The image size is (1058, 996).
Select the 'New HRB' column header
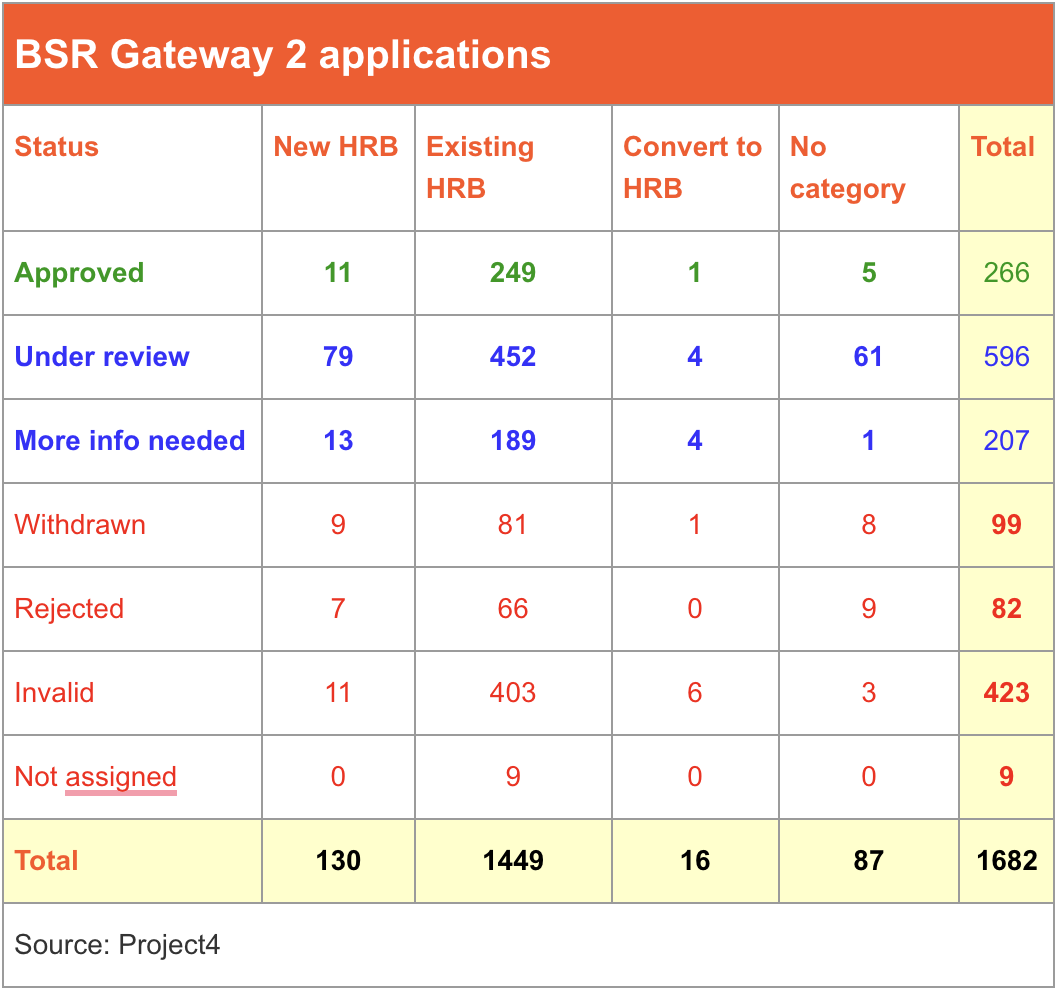click(x=335, y=146)
